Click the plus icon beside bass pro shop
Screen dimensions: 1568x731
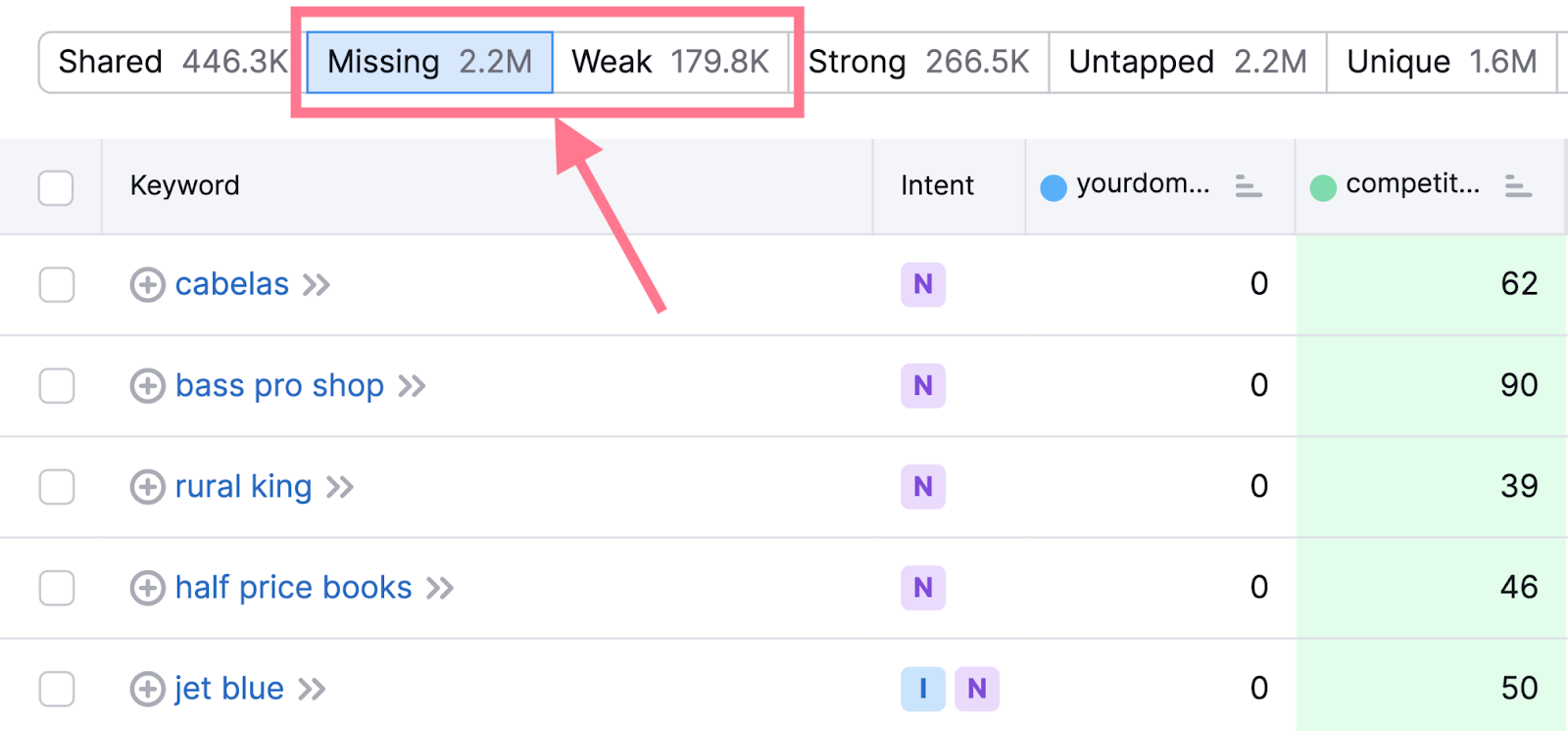click(147, 386)
